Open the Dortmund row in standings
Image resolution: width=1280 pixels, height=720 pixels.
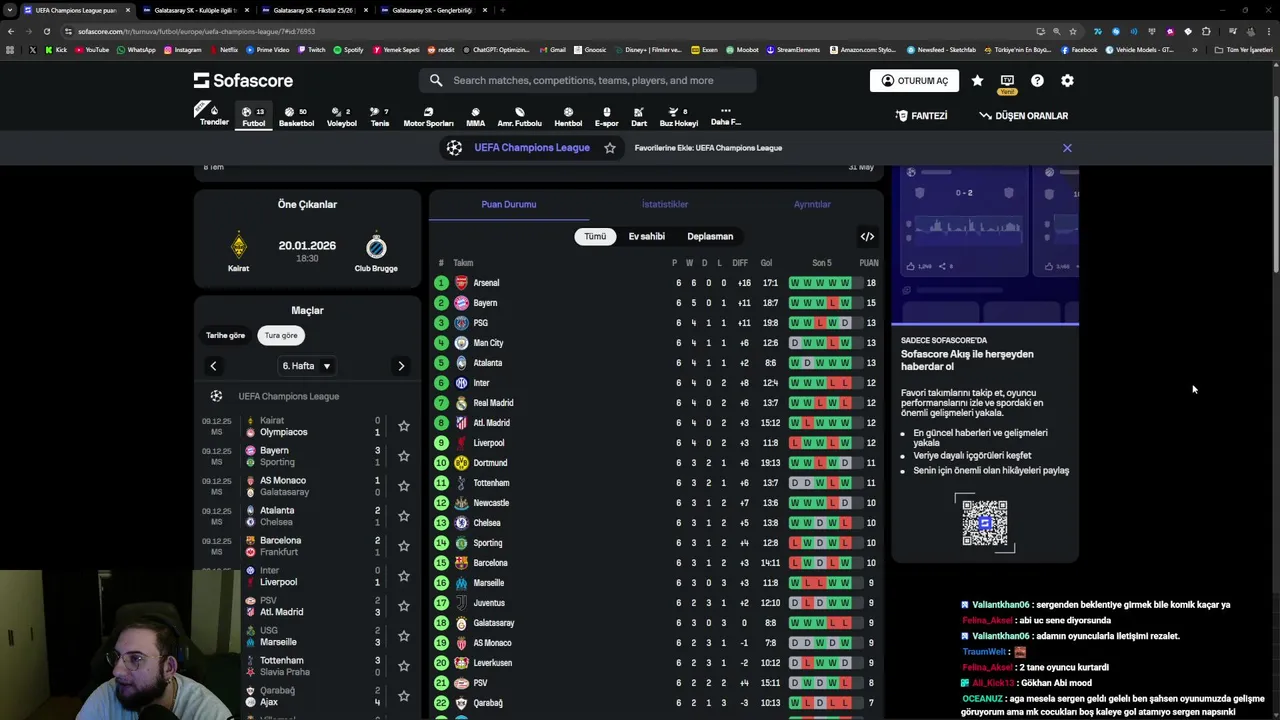pyautogui.click(x=656, y=463)
